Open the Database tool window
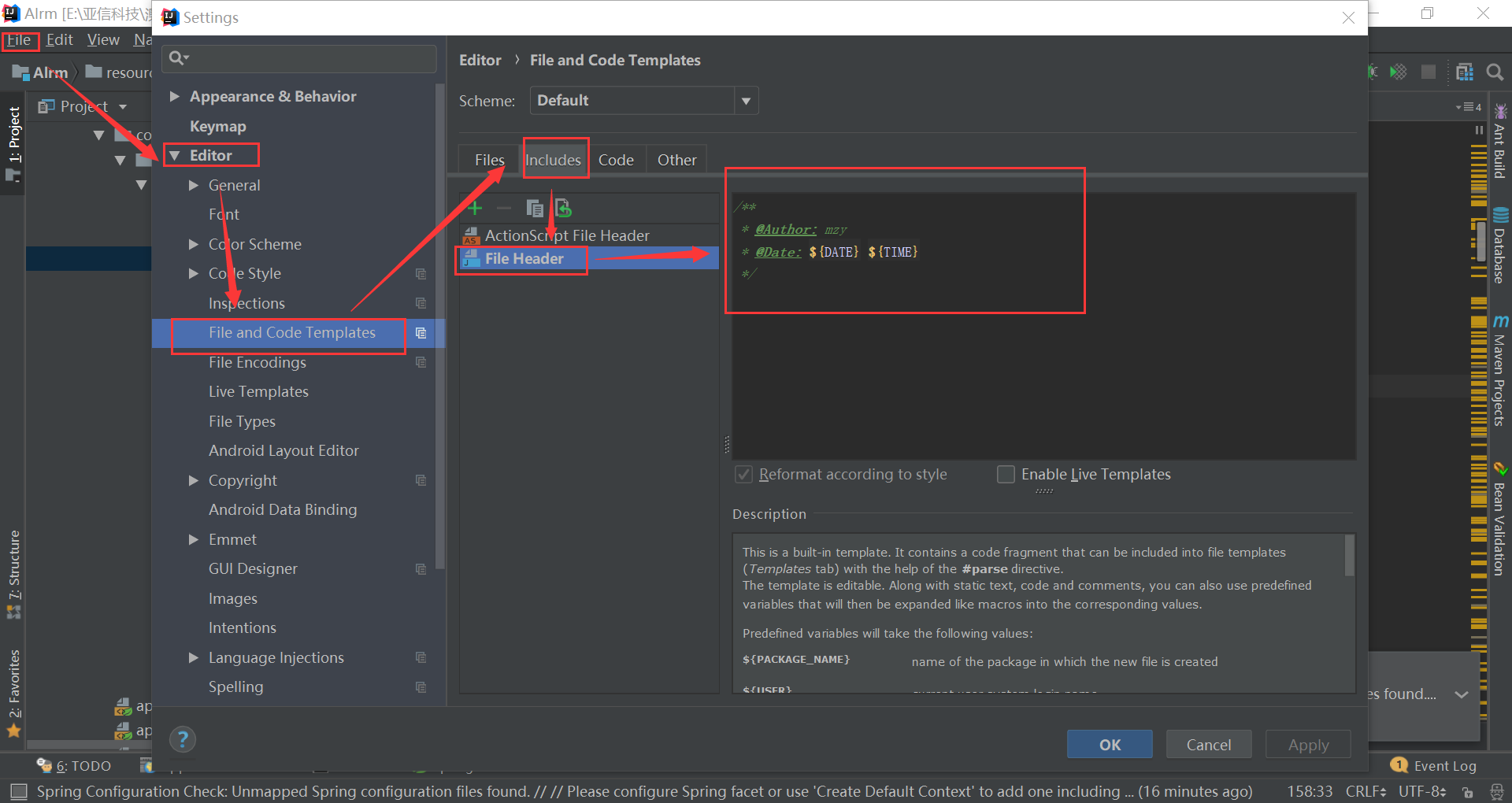Viewport: 1512px width, 803px height. click(x=1500, y=246)
